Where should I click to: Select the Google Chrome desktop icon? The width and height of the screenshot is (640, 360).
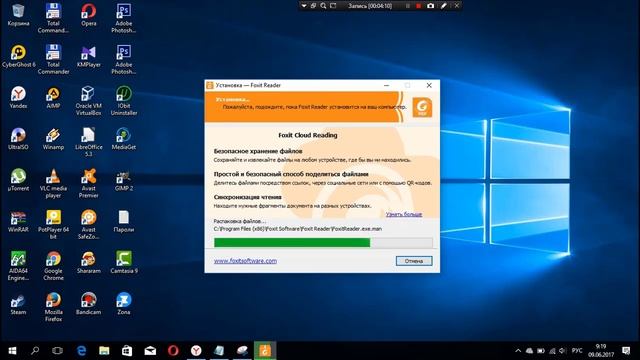click(53, 265)
